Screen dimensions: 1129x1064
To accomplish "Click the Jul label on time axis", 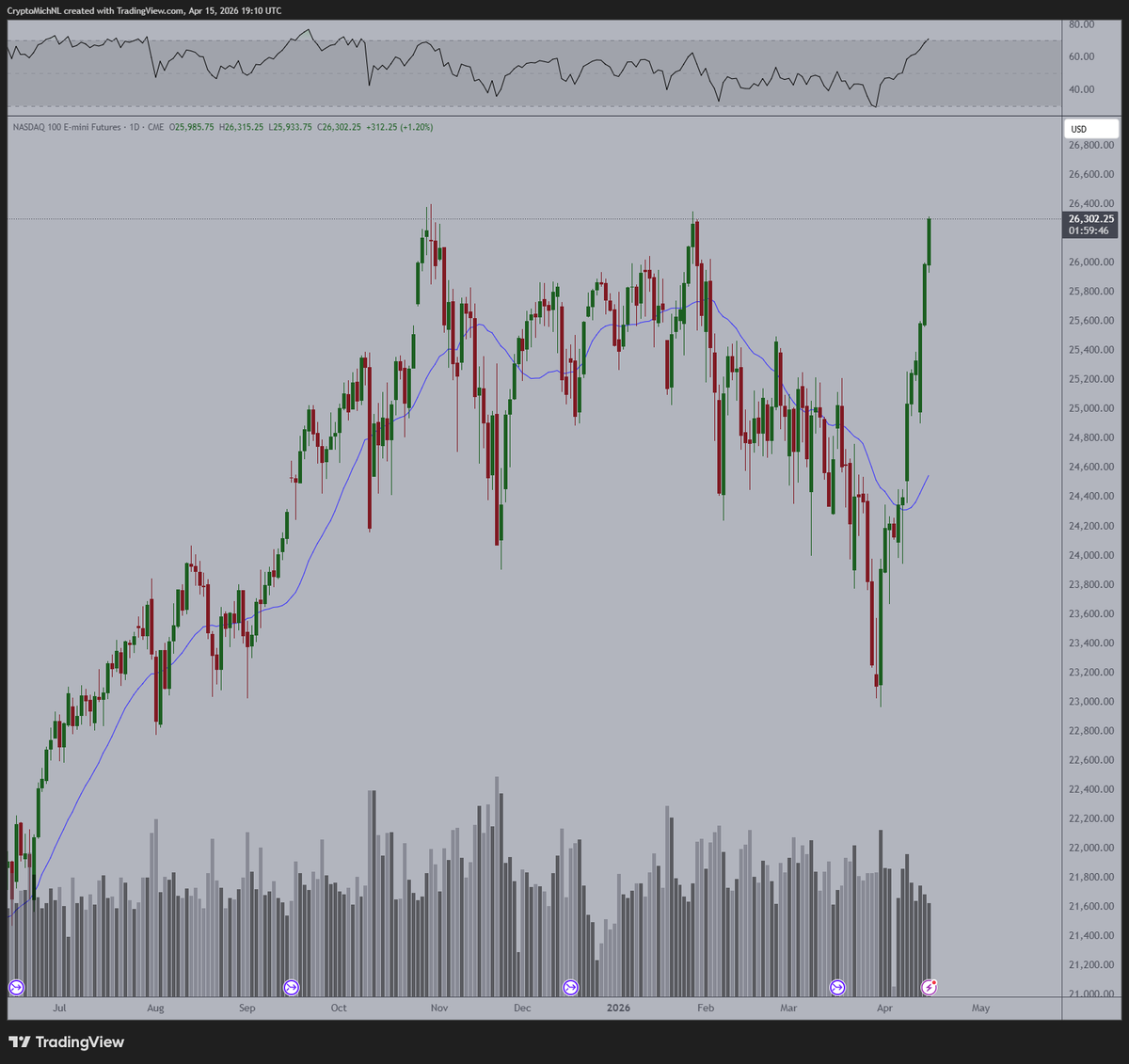I will (59, 1008).
